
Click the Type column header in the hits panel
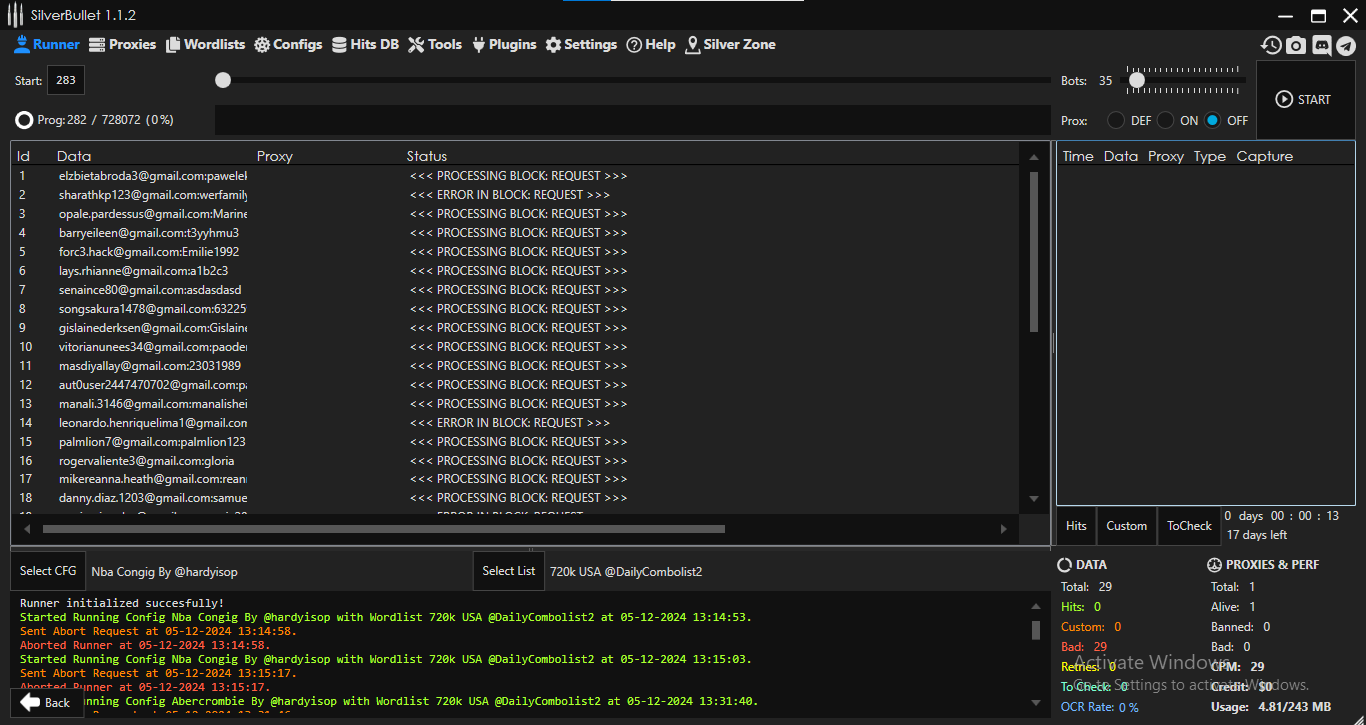coord(1210,156)
